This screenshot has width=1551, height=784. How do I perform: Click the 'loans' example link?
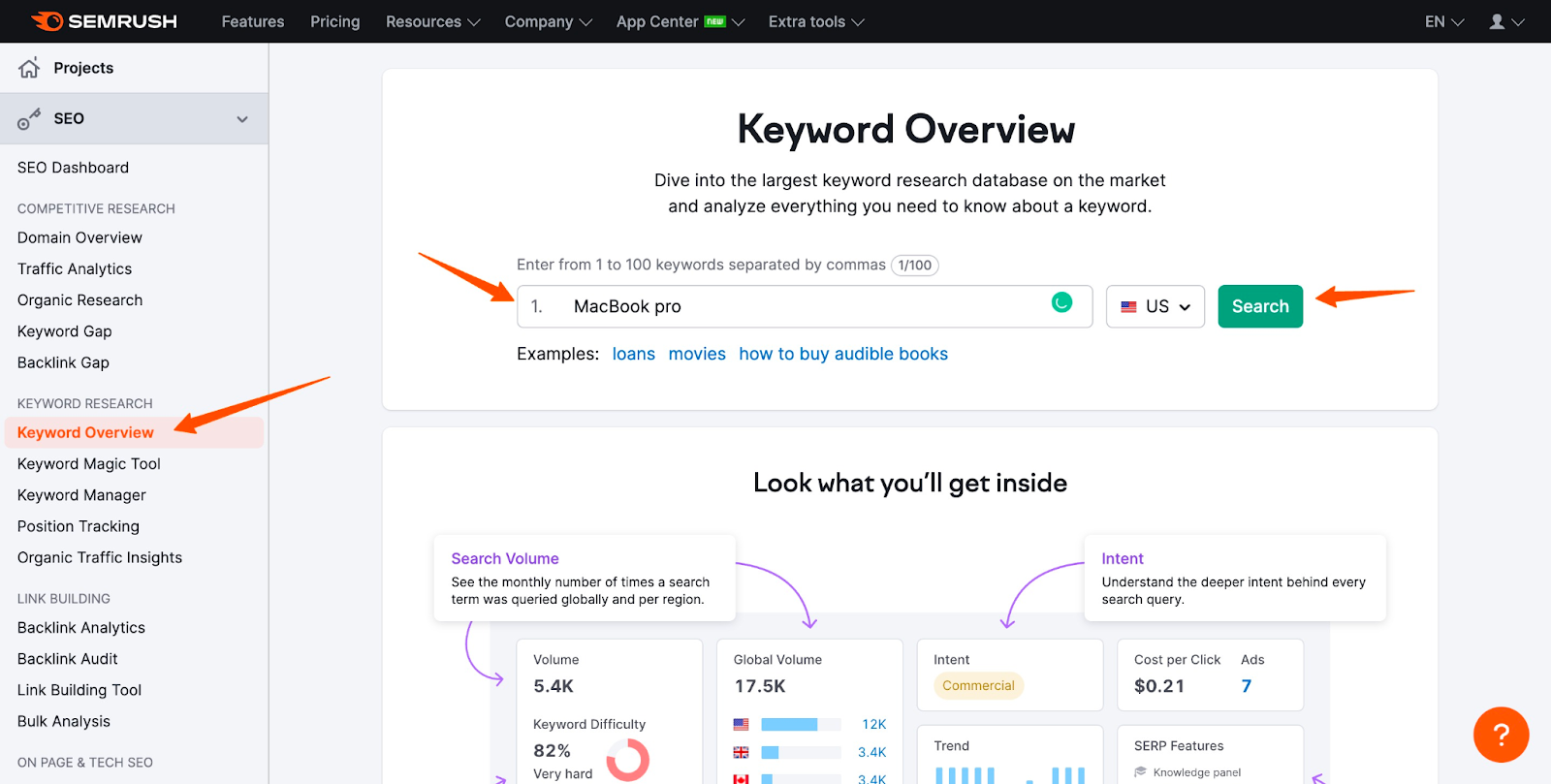coord(634,354)
